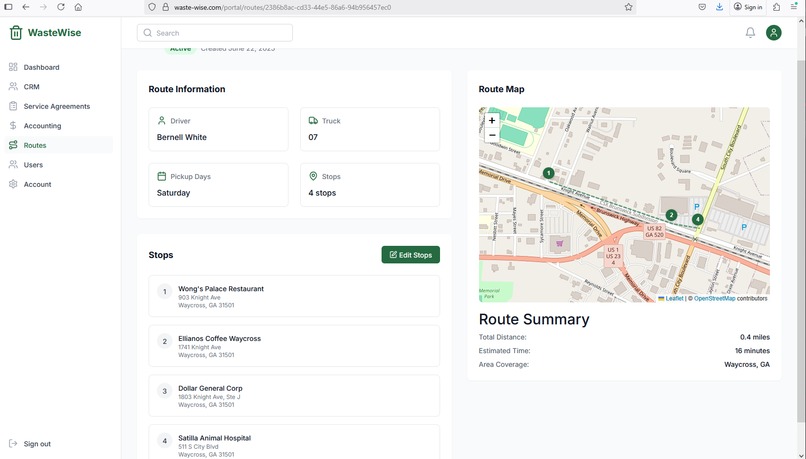This screenshot has height=459, width=806.
Task: Zoom in on the route map
Action: [x=492, y=121]
